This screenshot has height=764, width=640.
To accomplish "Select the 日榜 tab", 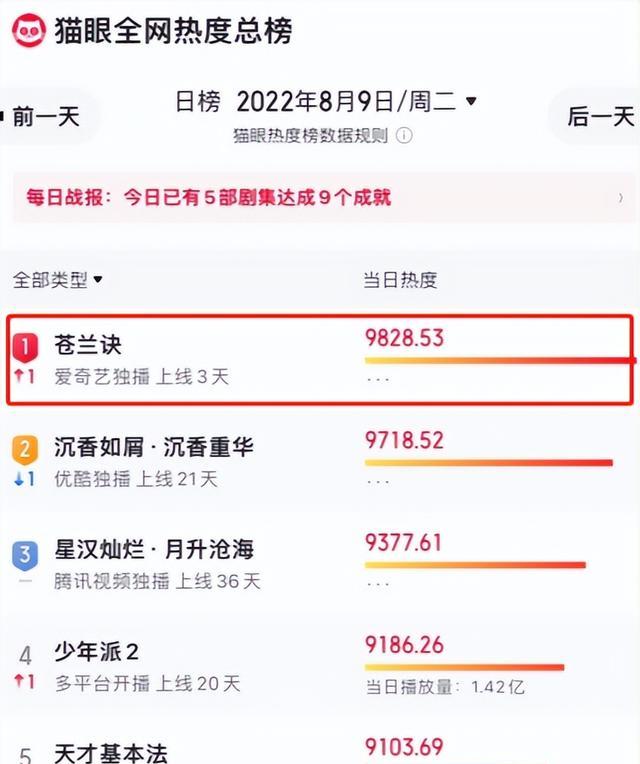I will point(198,102).
